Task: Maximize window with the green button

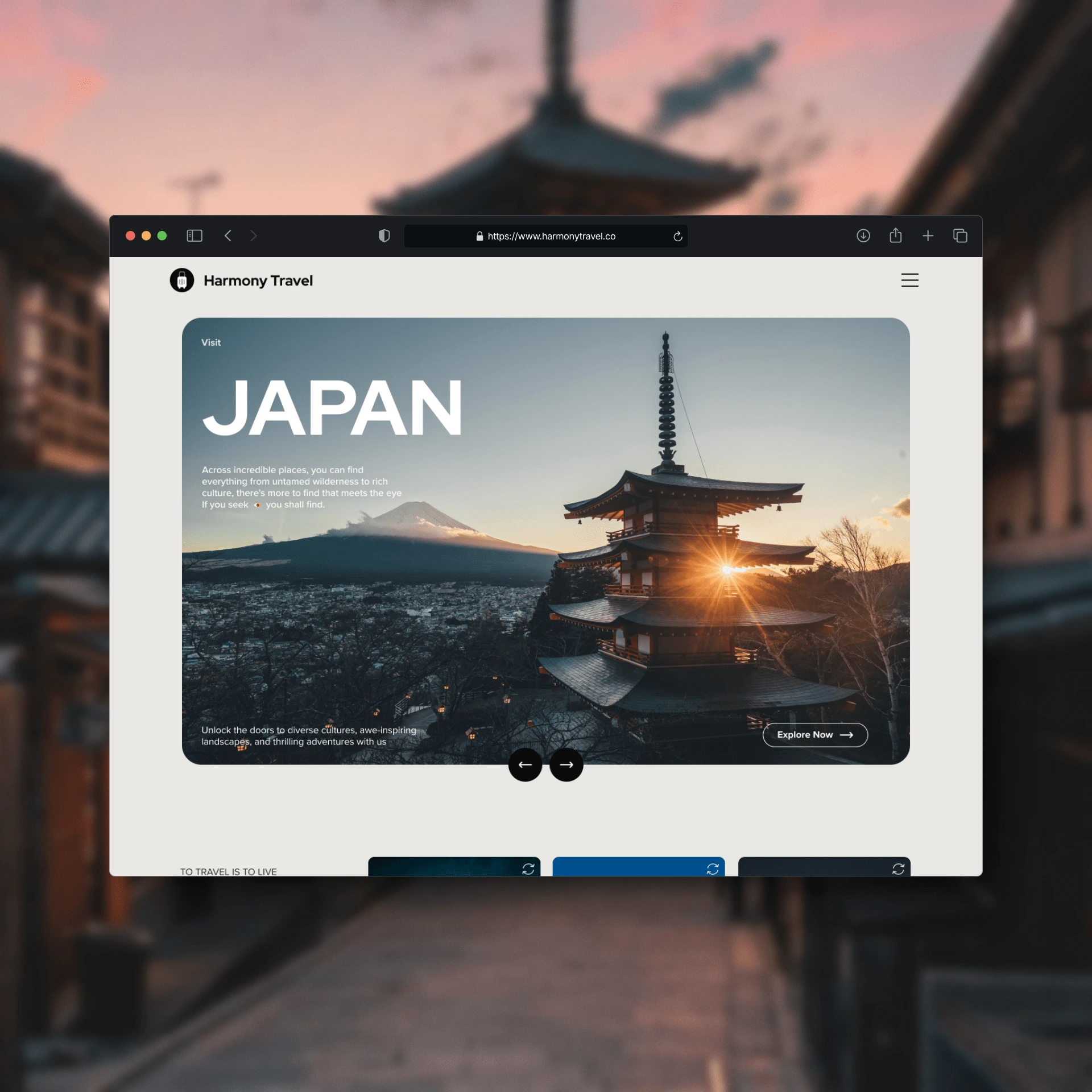Action: [162, 235]
